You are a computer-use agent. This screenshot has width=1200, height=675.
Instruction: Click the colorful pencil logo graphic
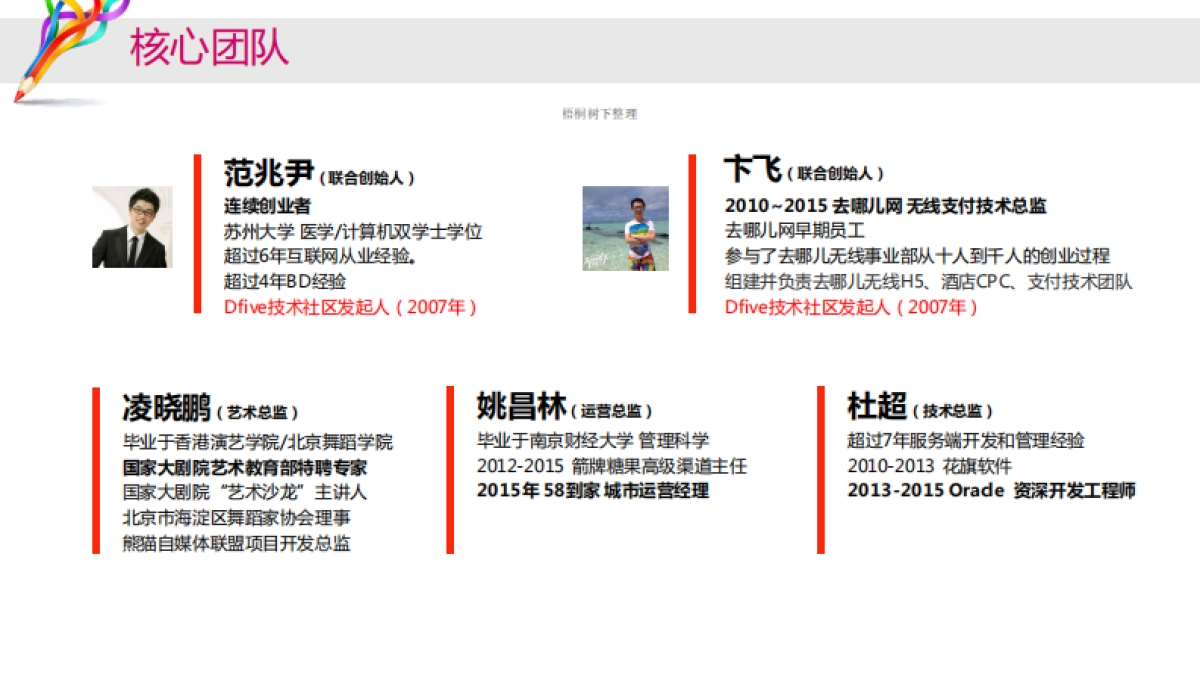click(65, 45)
